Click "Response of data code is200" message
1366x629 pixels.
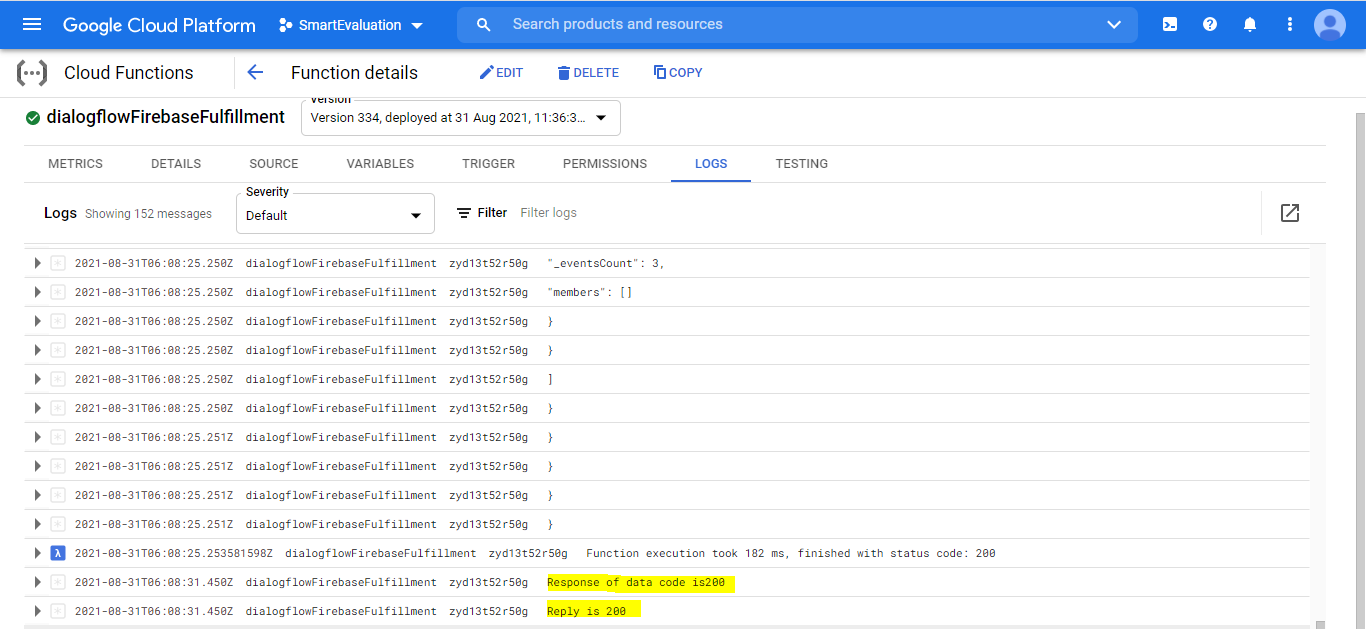[636, 582]
